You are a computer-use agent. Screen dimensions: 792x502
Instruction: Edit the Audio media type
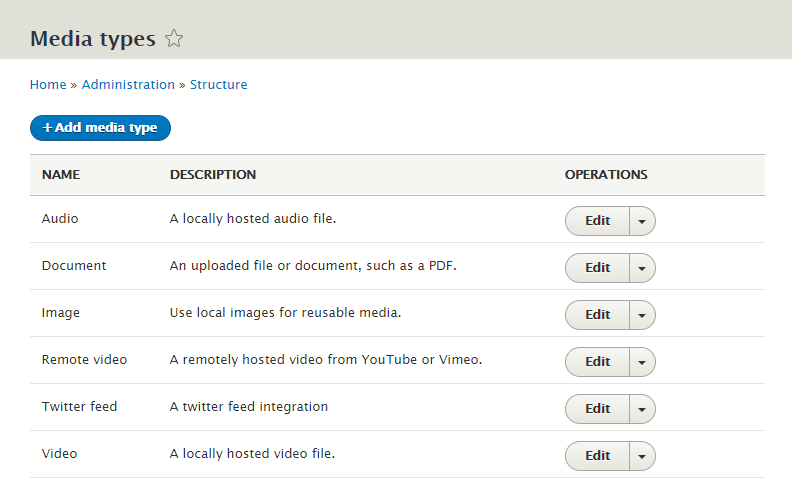pyautogui.click(x=598, y=221)
